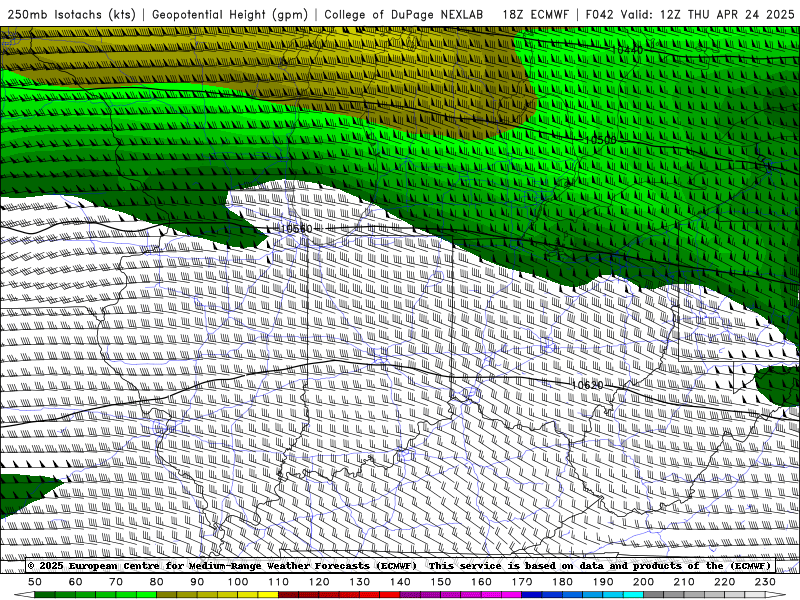
Task: Click the 210 kts color scale label
Action: (684, 582)
